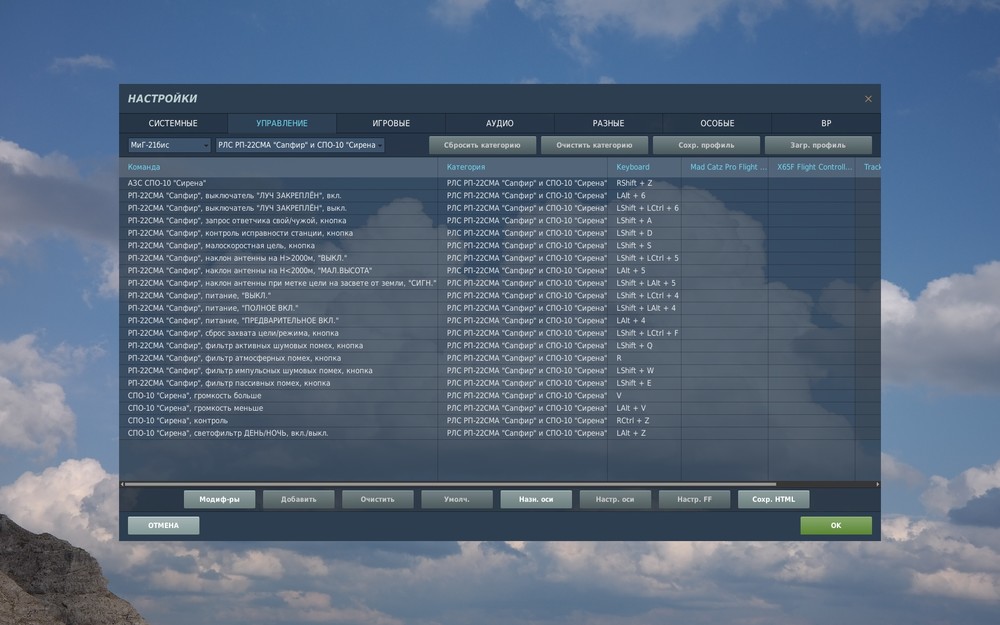Click the LShift + Q binding cell
The image size is (1000, 625).
pos(644,346)
